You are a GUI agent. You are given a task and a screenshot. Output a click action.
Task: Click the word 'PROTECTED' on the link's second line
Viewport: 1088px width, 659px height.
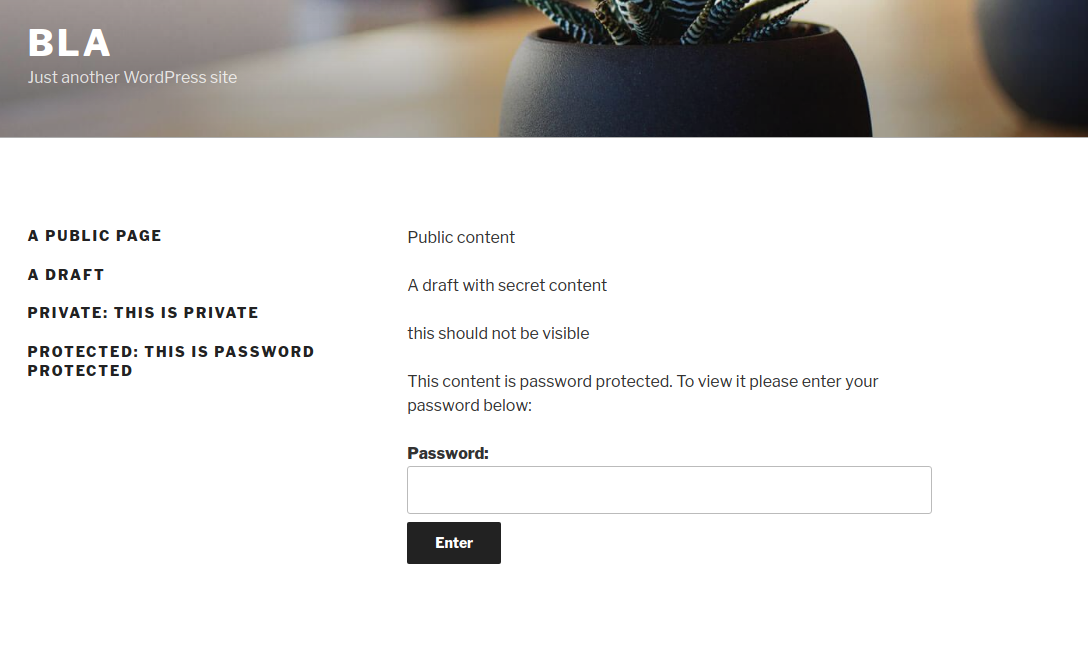[x=80, y=371]
